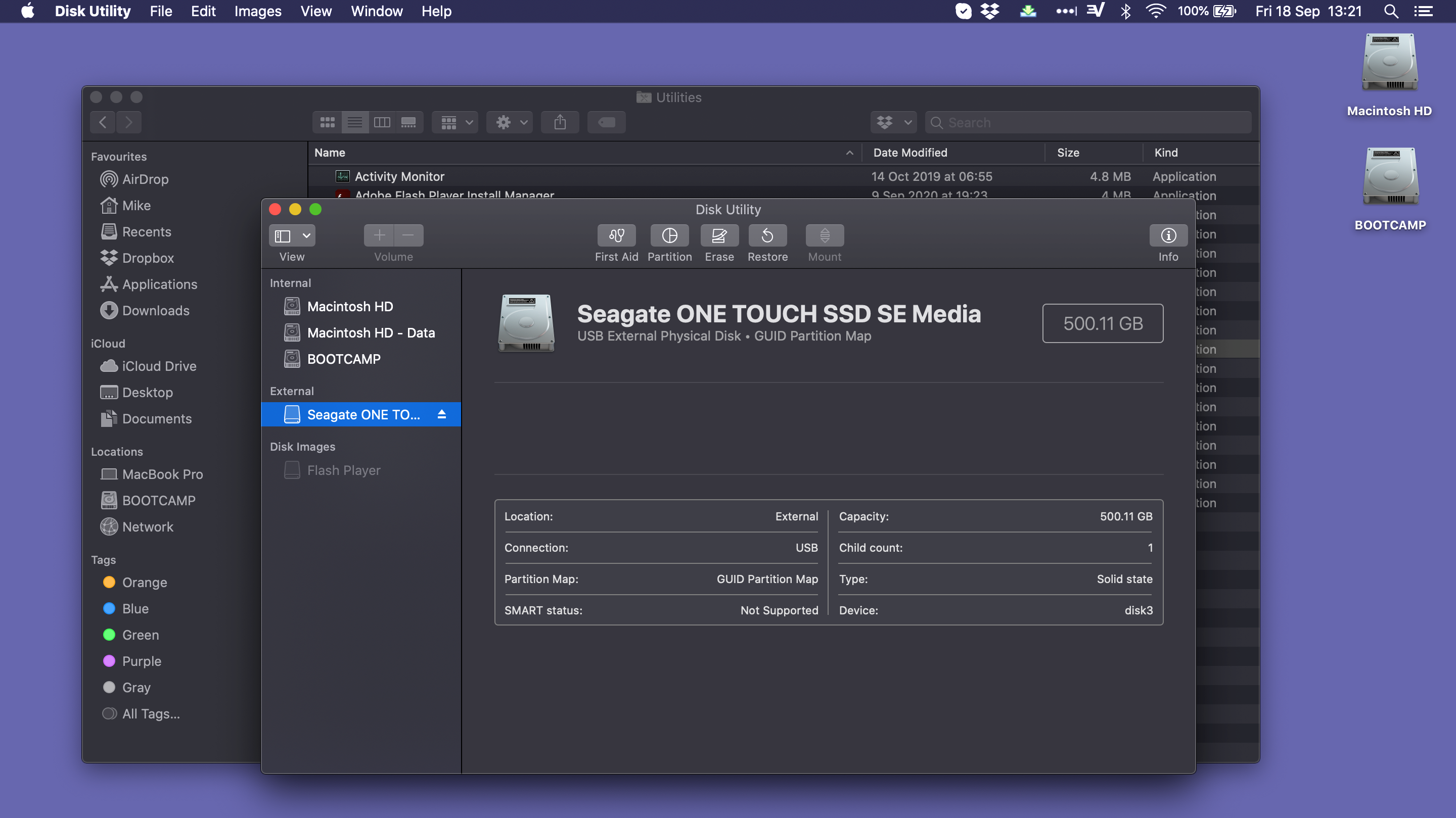Image resolution: width=1456 pixels, height=818 pixels.
Task: Open the Disk Utility application menu
Action: click(x=93, y=11)
